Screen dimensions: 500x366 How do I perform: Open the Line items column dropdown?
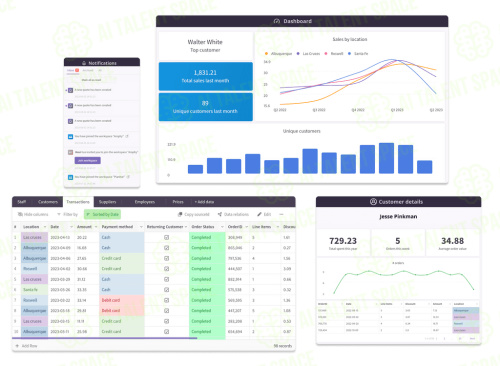[x=278, y=227]
